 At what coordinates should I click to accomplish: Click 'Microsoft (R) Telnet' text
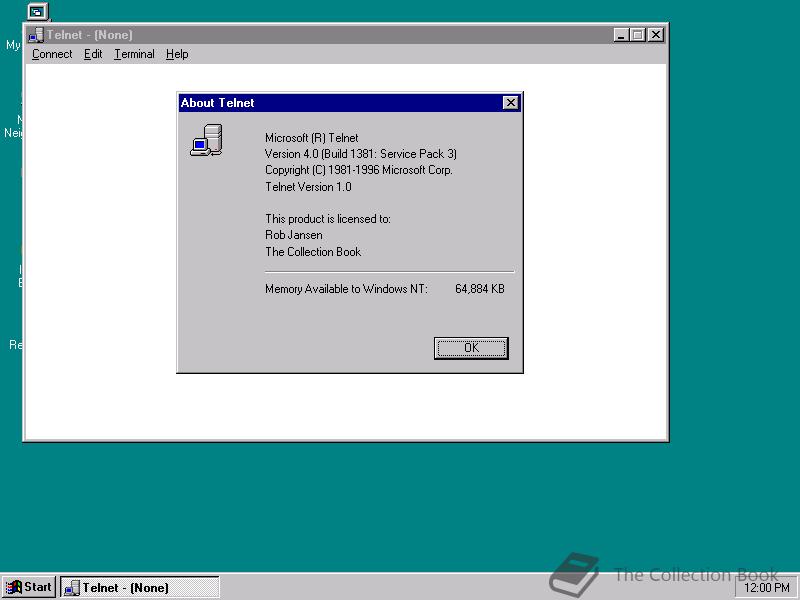pos(311,138)
